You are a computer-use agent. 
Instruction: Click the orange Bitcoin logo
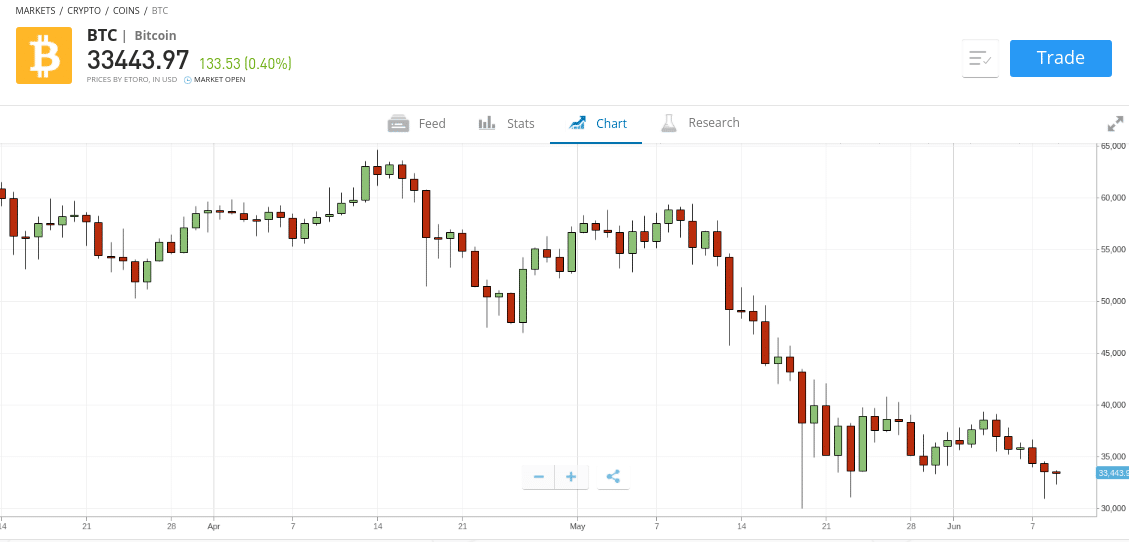point(44,56)
